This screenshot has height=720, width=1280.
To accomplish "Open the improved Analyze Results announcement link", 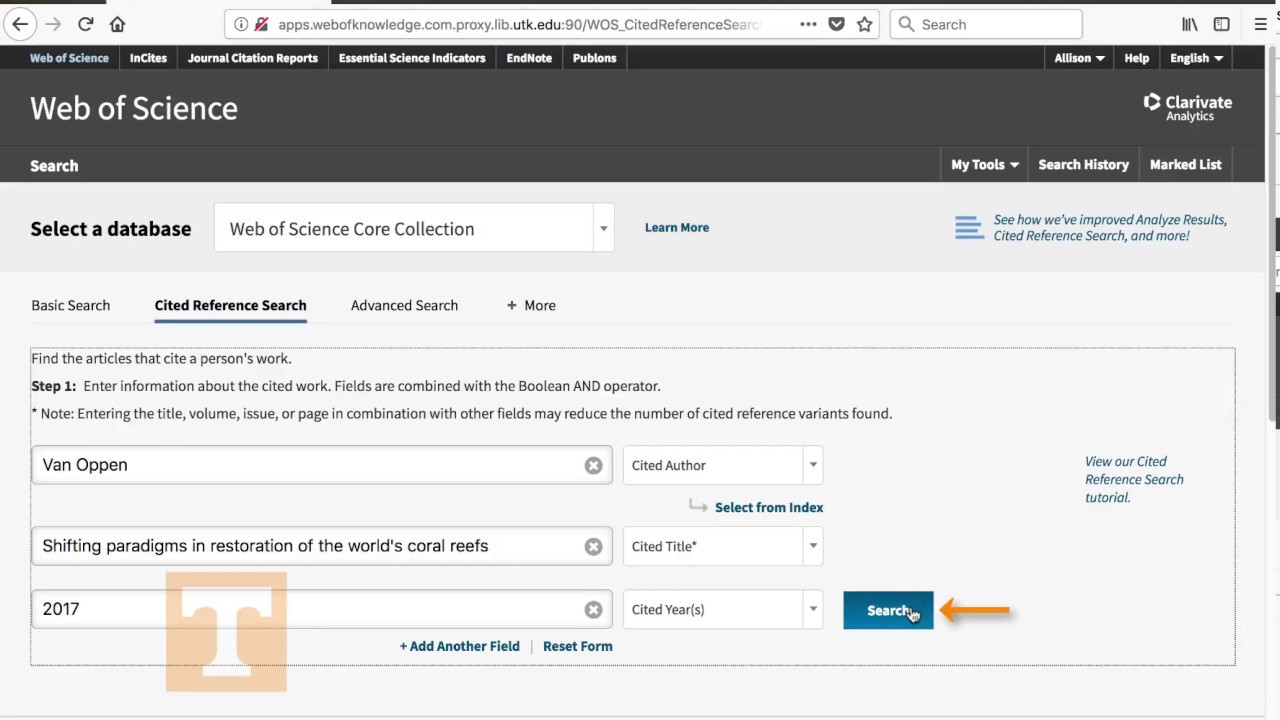I will [x=1110, y=228].
